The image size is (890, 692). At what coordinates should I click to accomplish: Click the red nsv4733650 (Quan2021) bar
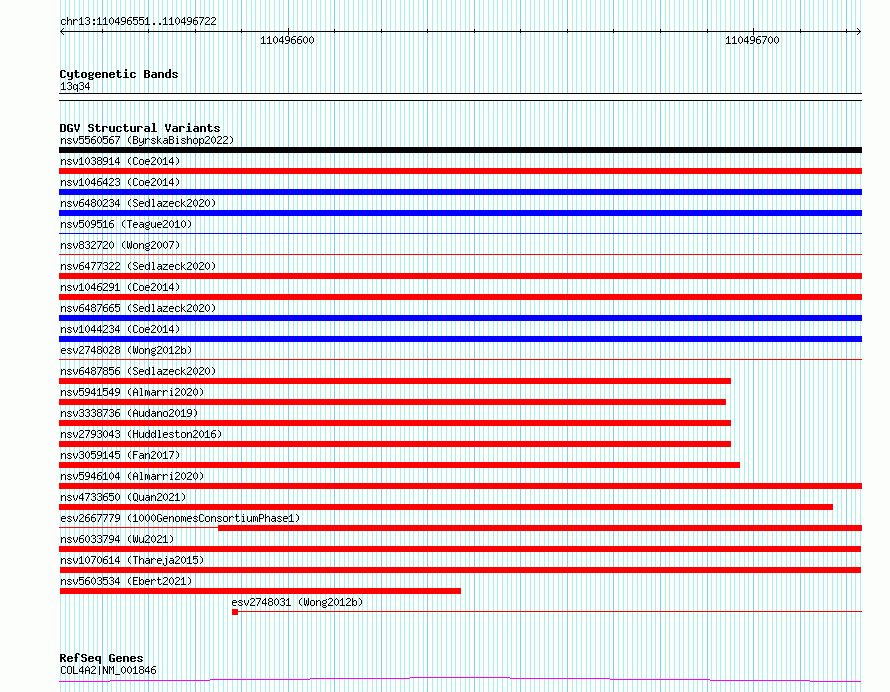[446, 507]
